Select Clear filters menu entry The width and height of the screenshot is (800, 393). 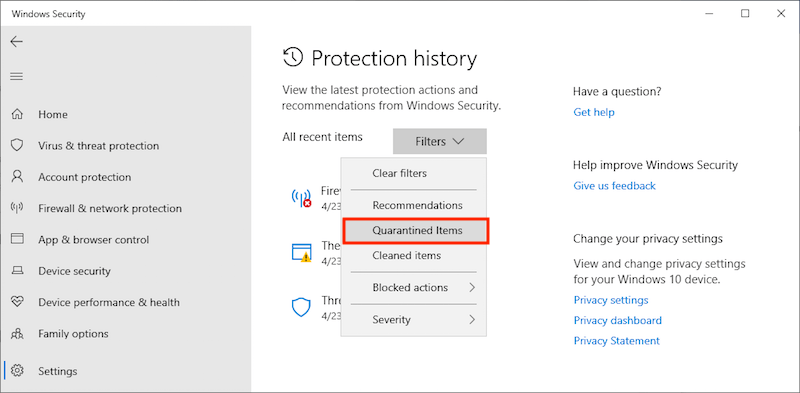tap(414, 174)
